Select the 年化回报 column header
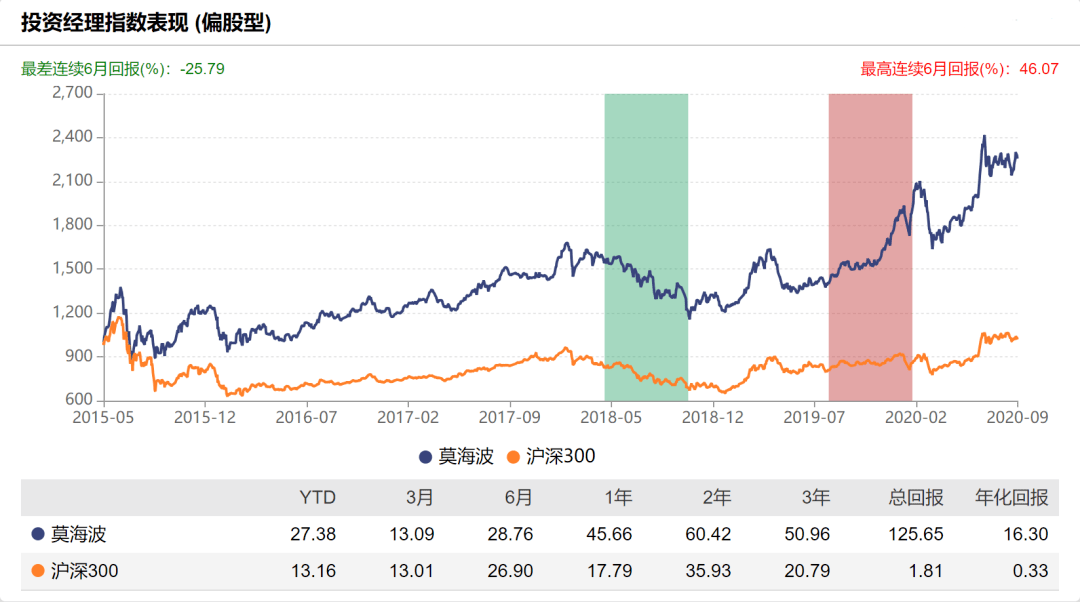The height and width of the screenshot is (602, 1080). point(1012,497)
